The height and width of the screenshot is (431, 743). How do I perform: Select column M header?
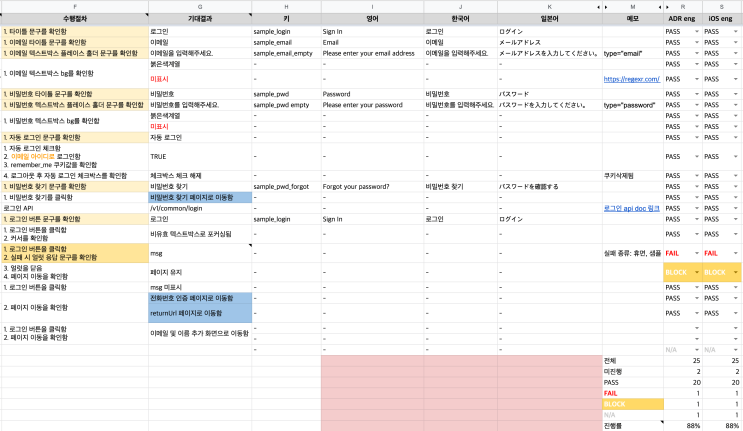click(633, 7)
